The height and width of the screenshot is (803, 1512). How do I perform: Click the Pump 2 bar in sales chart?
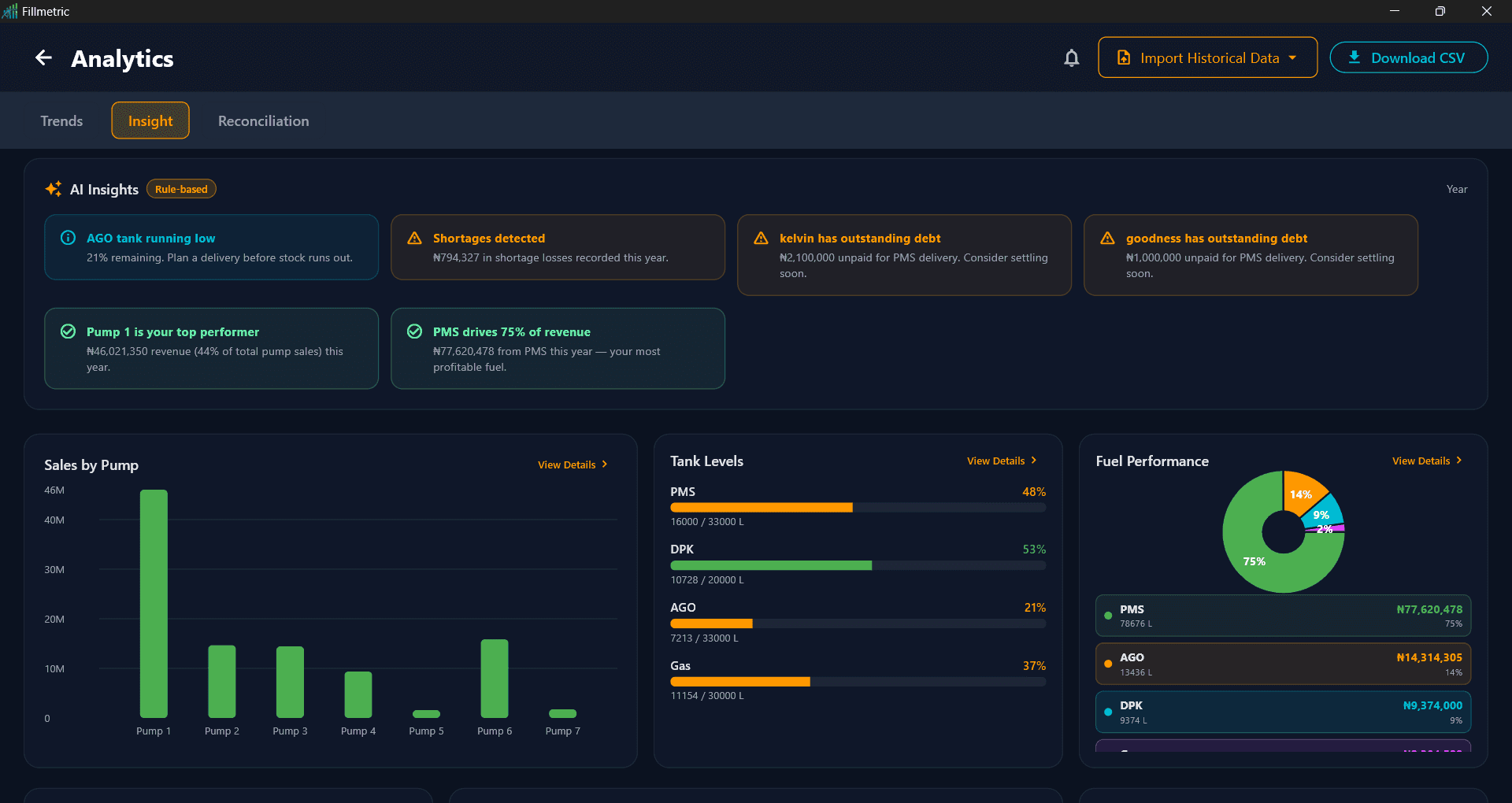pos(222,682)
